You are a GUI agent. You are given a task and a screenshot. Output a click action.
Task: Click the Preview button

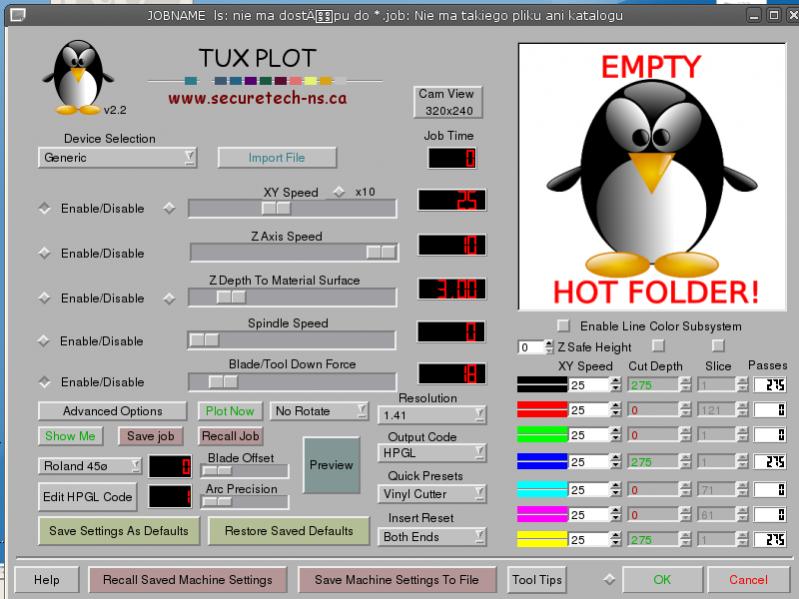pyautogui.click(x=331, y=465)
